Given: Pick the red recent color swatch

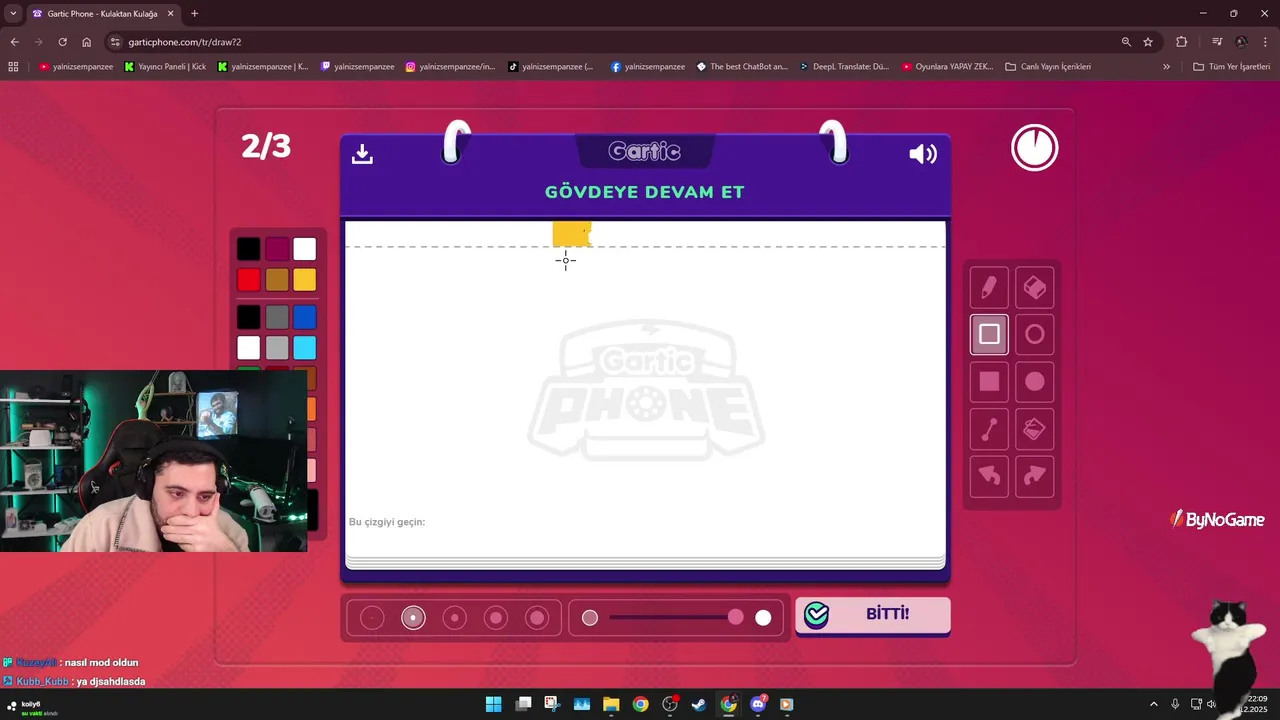Looking at the screenshot, I should point(249,280).
